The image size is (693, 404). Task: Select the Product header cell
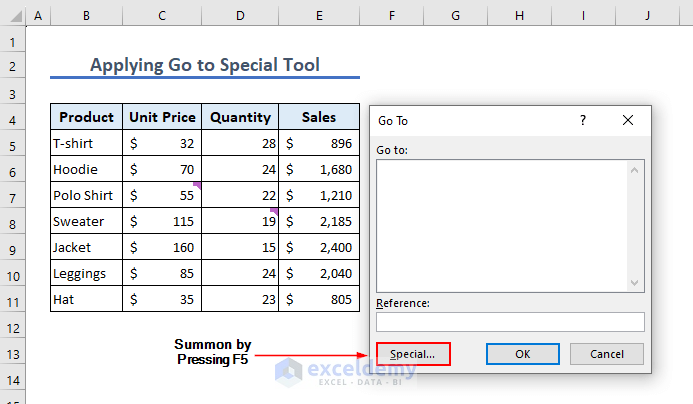[x=86, y=117]
